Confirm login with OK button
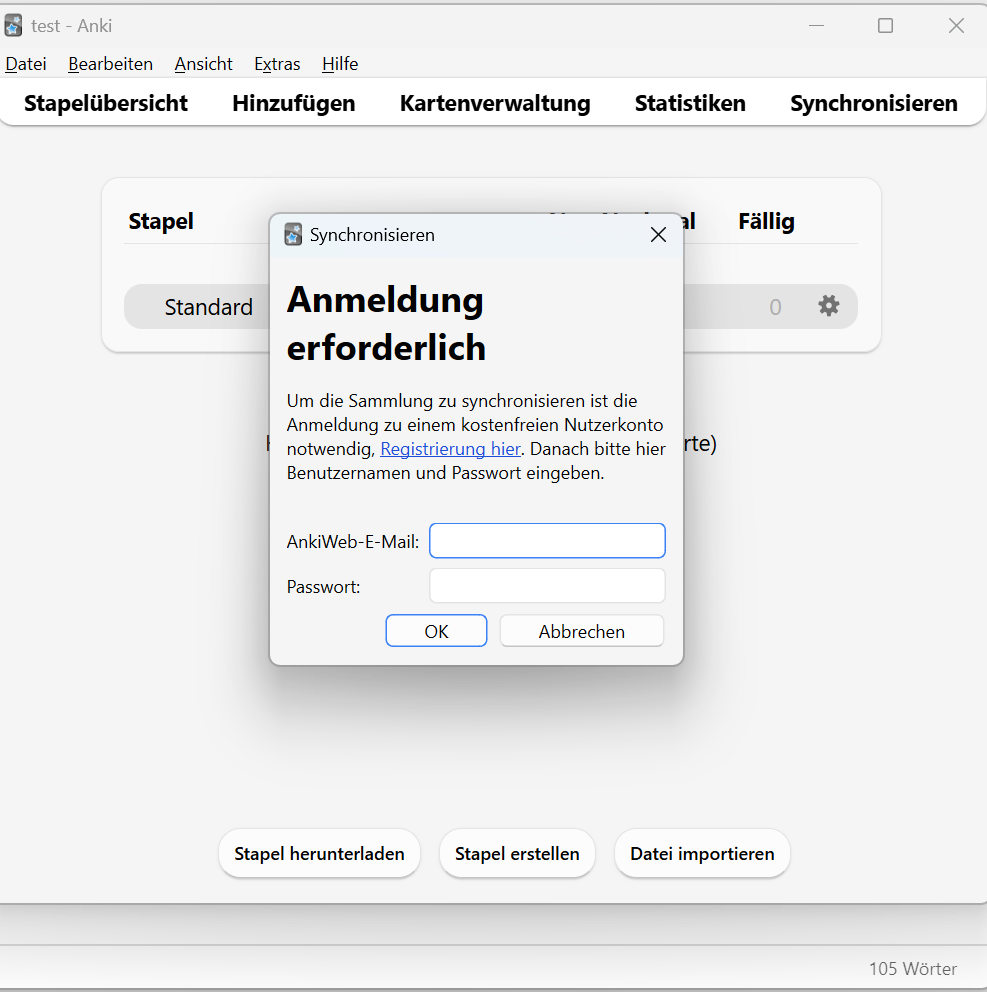Screen dimensions: 987x992 point(437,631)
